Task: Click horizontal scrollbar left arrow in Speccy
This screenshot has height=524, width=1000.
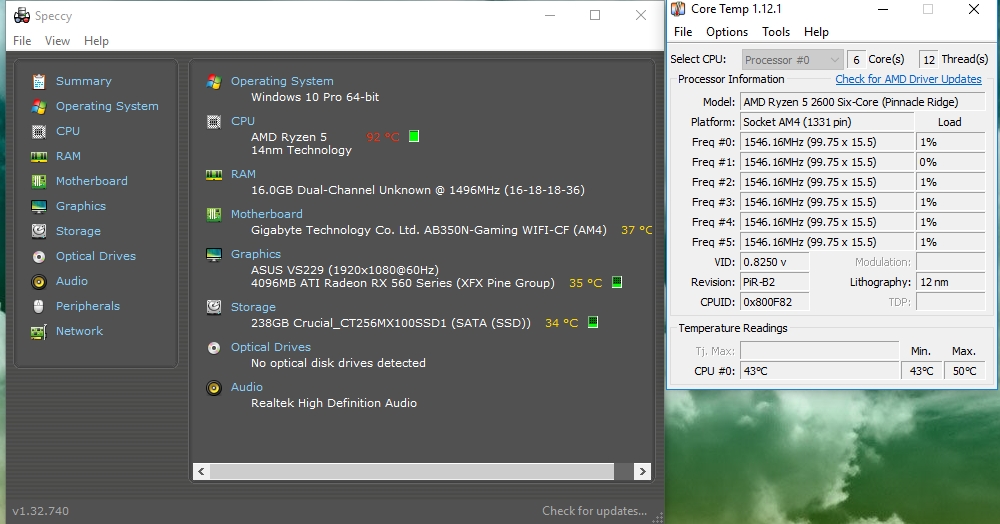Action: pyautogui.click(x=202, y=471)
